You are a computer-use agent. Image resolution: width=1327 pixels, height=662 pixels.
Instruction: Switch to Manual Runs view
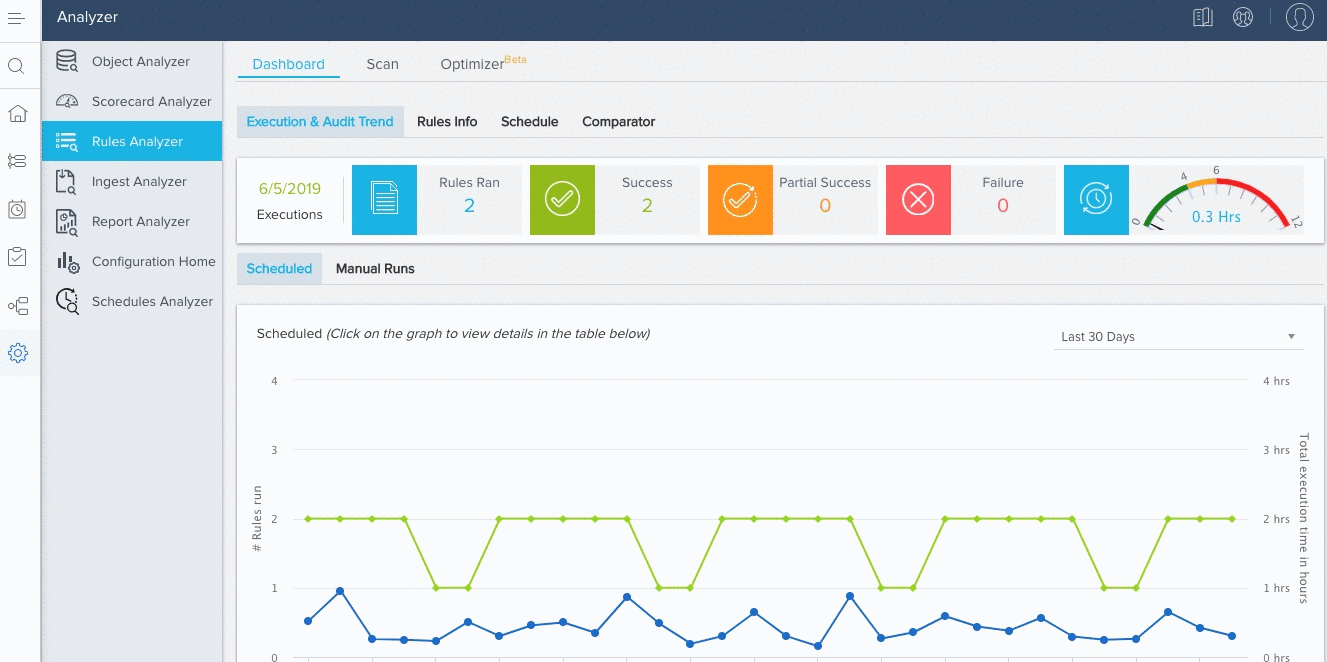tap(375, 269)
